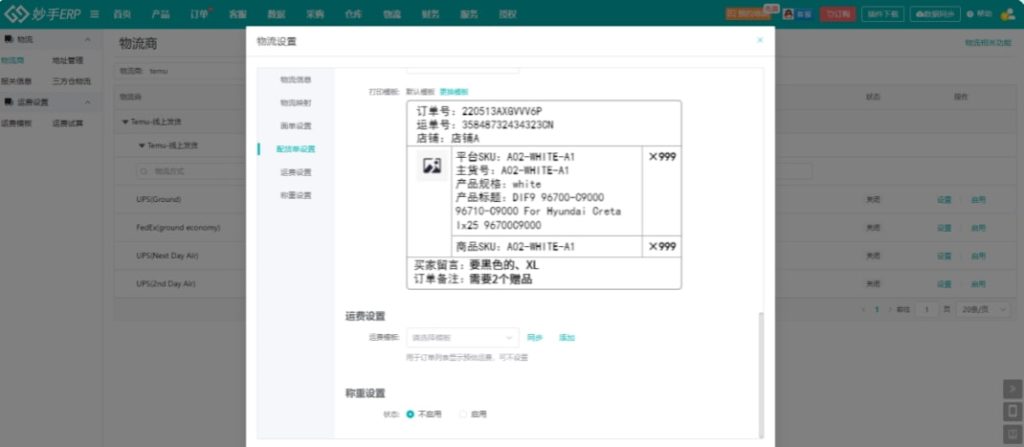This screenshot has height=447, width=1024.
Task: Open the 客服 top menu
Action: [x=238, y=14]
